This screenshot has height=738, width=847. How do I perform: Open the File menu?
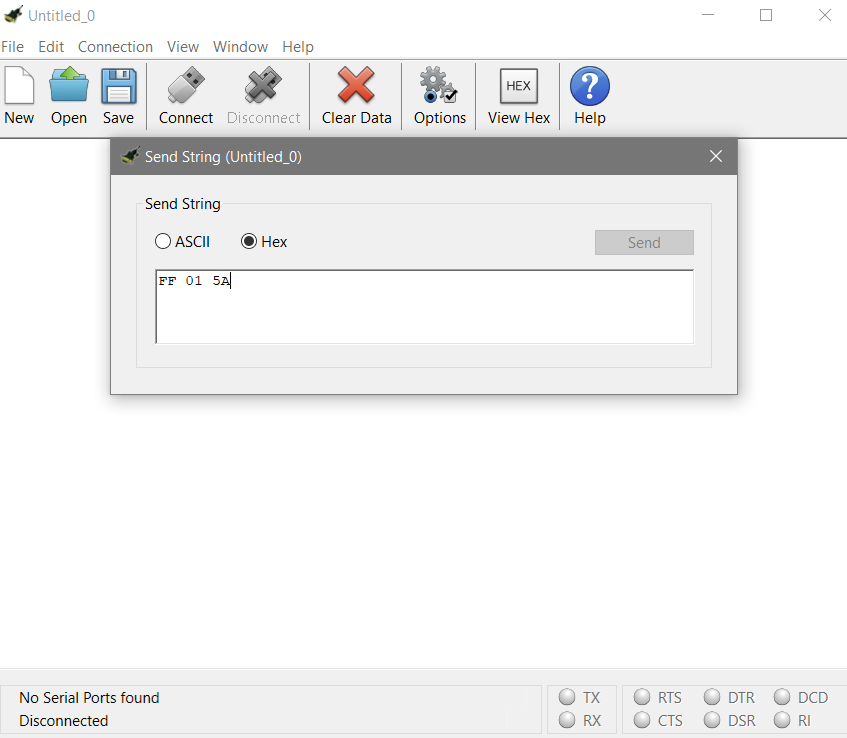13,47
